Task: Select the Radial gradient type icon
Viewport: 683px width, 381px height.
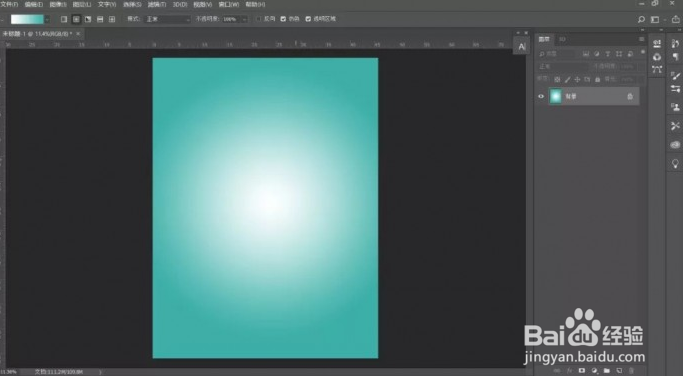Action: pos(76,19)
